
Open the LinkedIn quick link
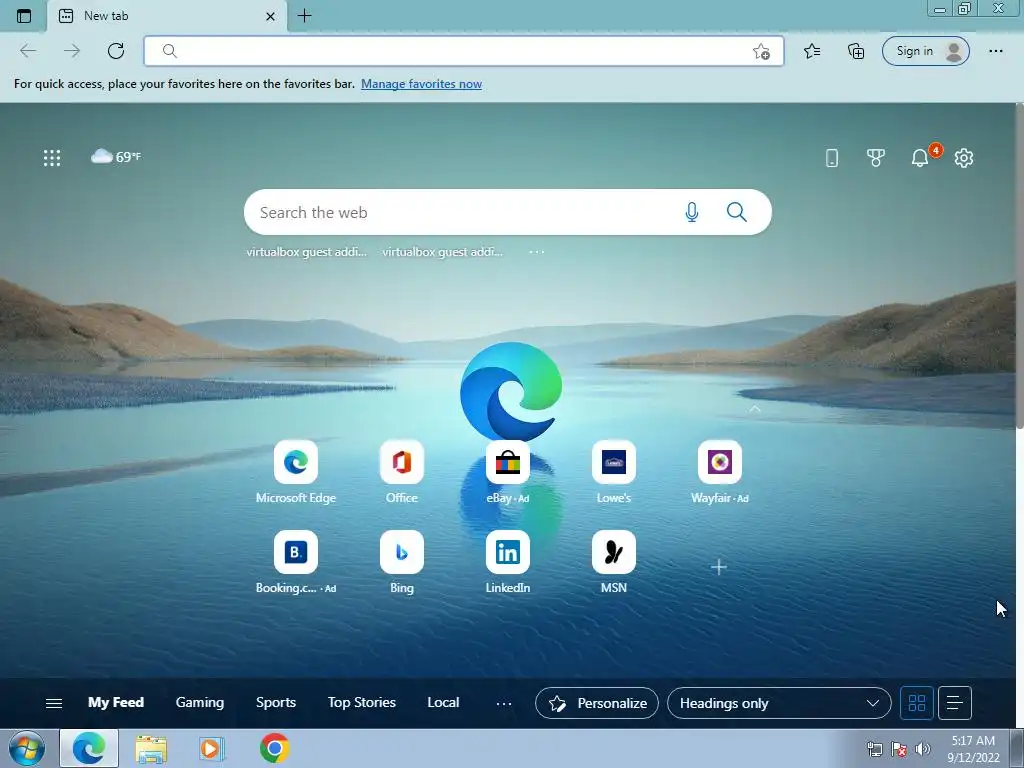click(507, 563)
